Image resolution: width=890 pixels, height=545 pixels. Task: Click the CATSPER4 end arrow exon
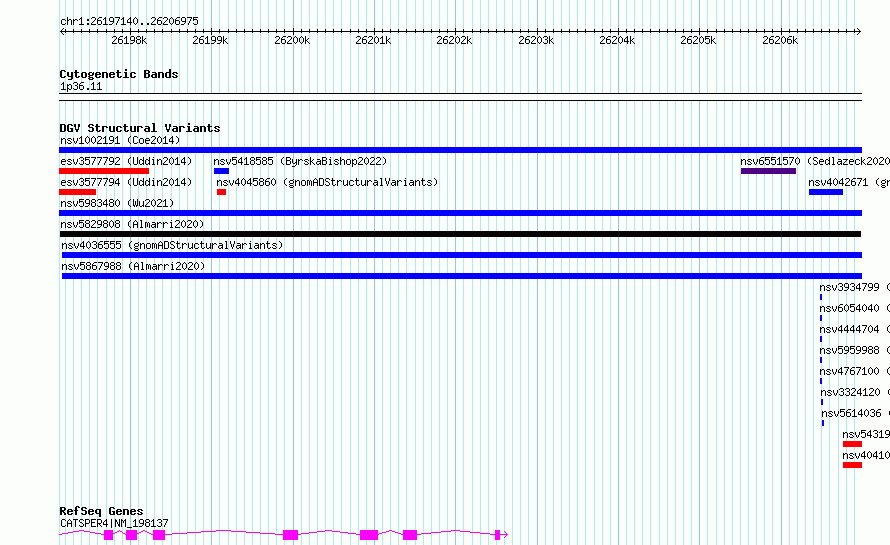pos(501,535)
